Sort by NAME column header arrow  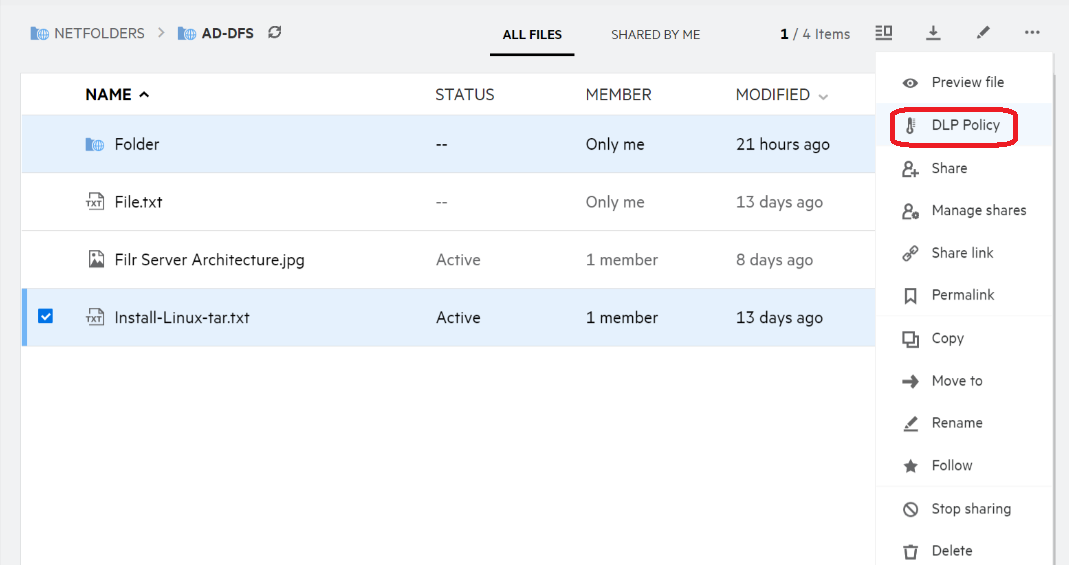(x=144, y=95)
